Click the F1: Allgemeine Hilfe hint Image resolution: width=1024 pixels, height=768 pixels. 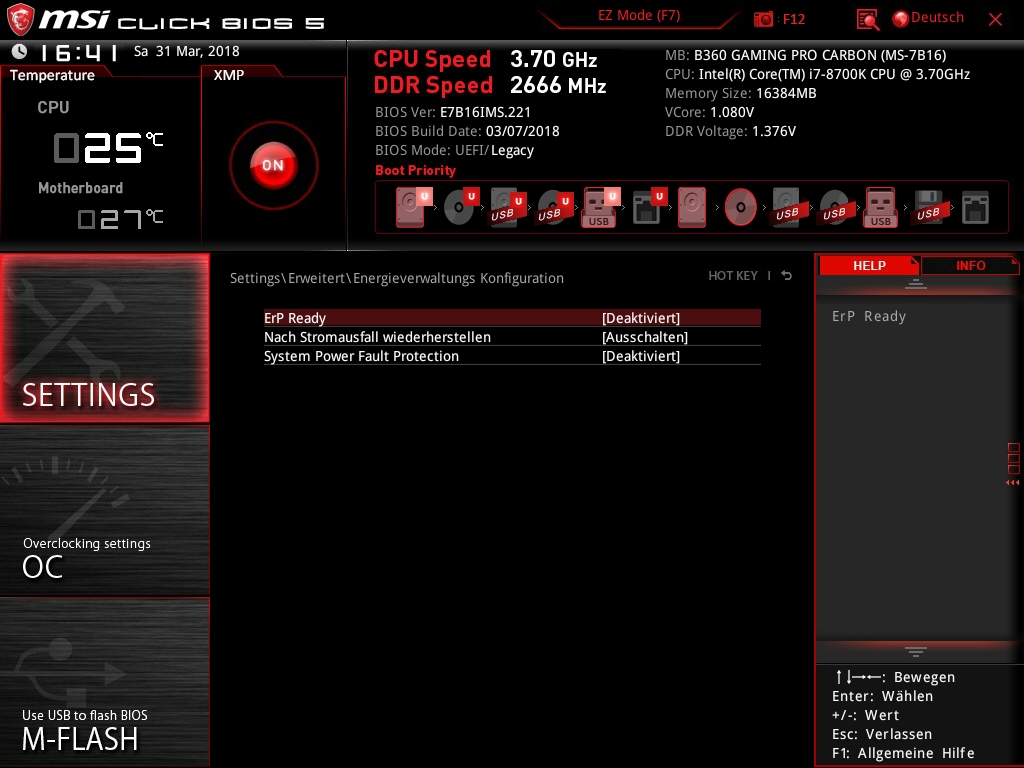pyautogui.click(x=903, y=753)
